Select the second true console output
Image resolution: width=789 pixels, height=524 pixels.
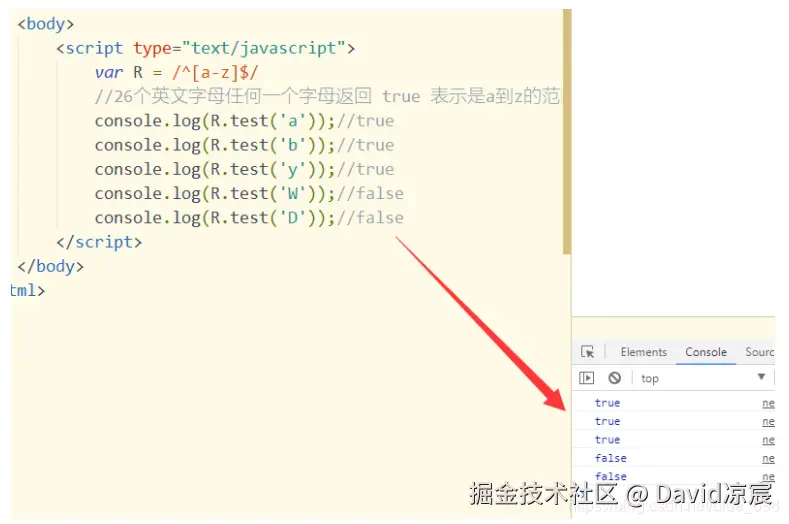point(607,421)
